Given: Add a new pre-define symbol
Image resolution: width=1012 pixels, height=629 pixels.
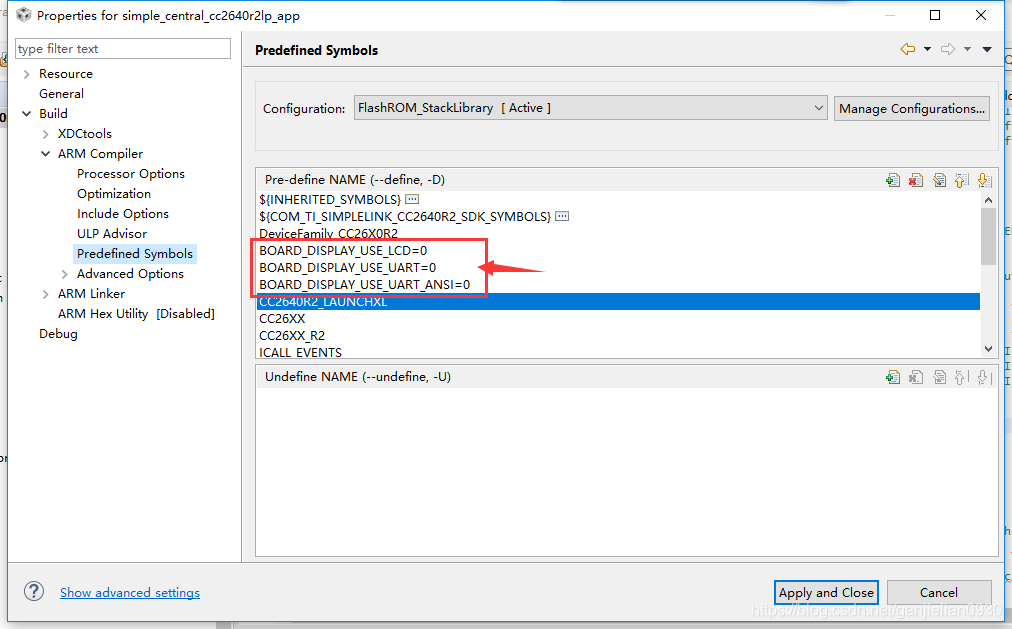Looking at the screenshot, I should coord(893,180).
